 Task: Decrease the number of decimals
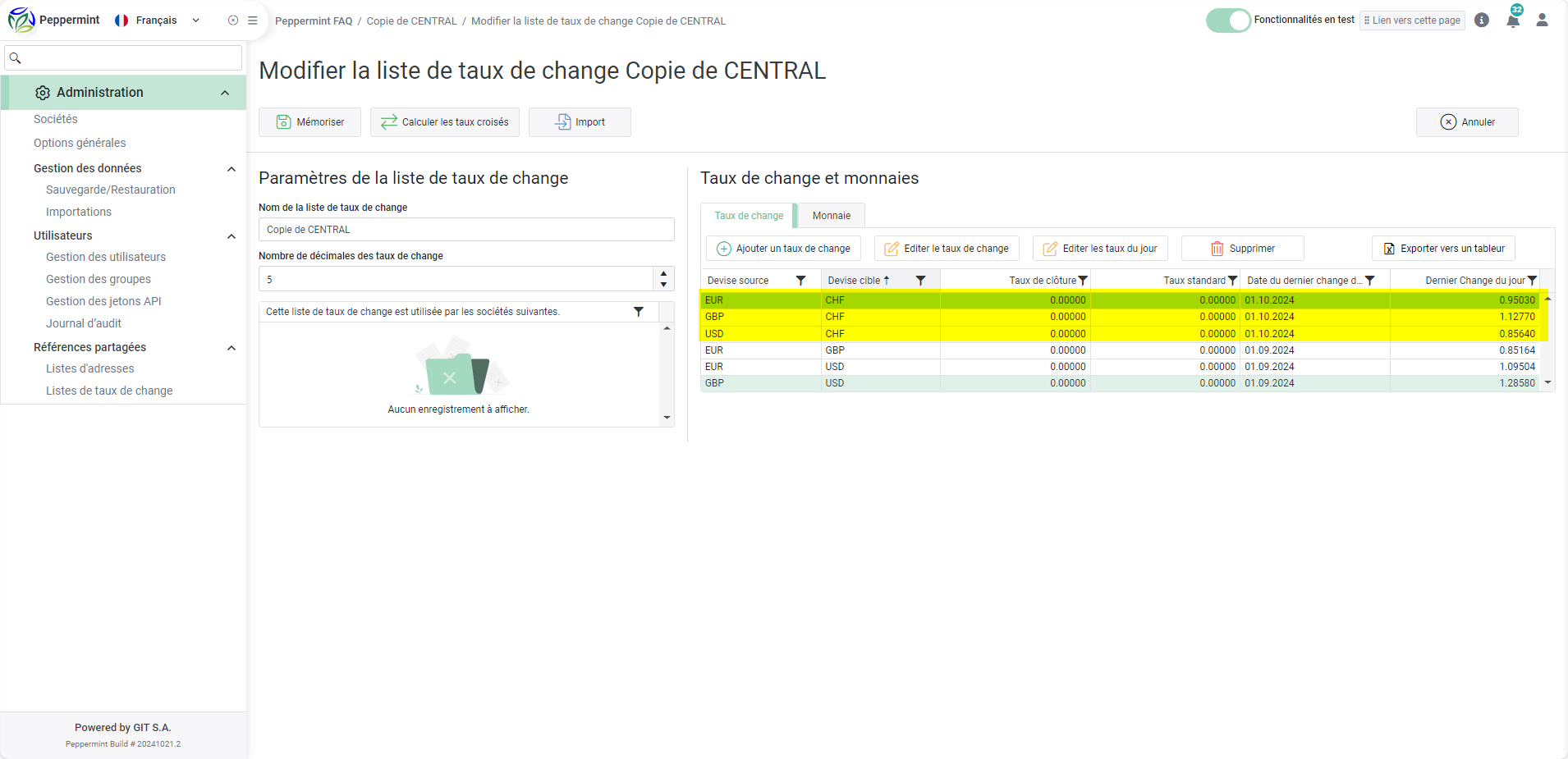click(663, 285)
